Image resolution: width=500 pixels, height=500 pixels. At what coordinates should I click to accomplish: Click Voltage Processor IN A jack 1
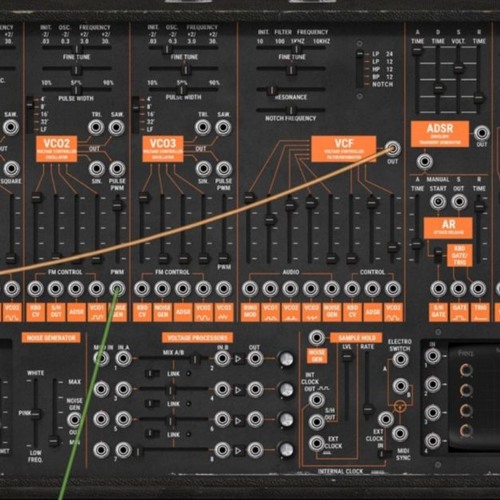point(123,359)
